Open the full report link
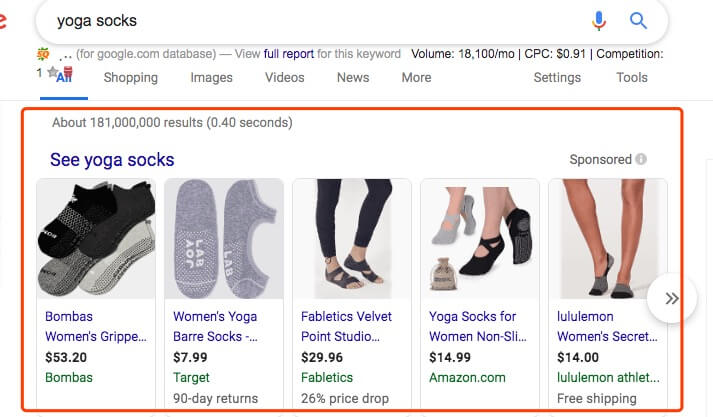Screen dimensions: 713x417 point(289,54)
